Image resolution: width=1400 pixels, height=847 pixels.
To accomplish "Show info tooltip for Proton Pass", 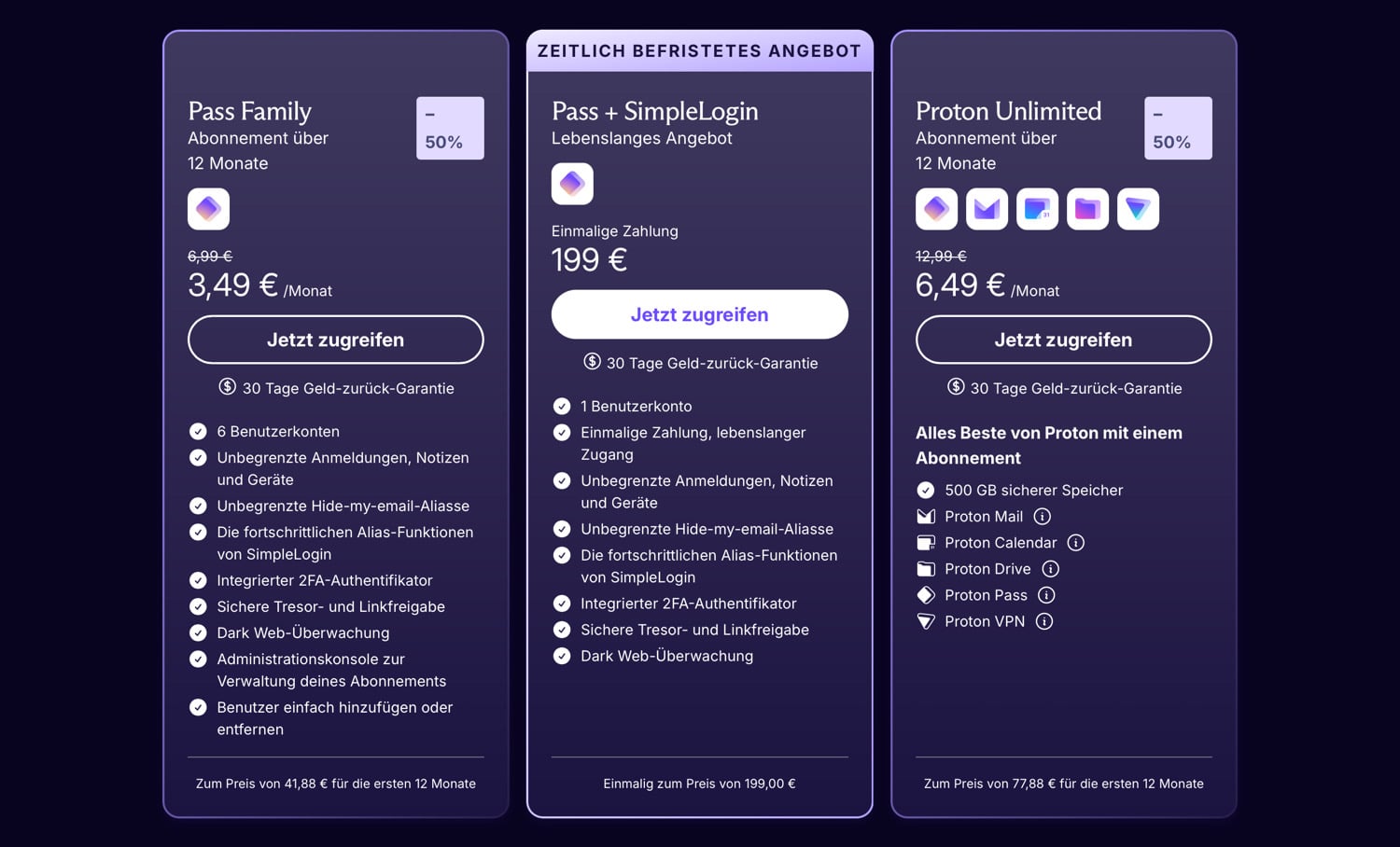I will (1046, 595).
